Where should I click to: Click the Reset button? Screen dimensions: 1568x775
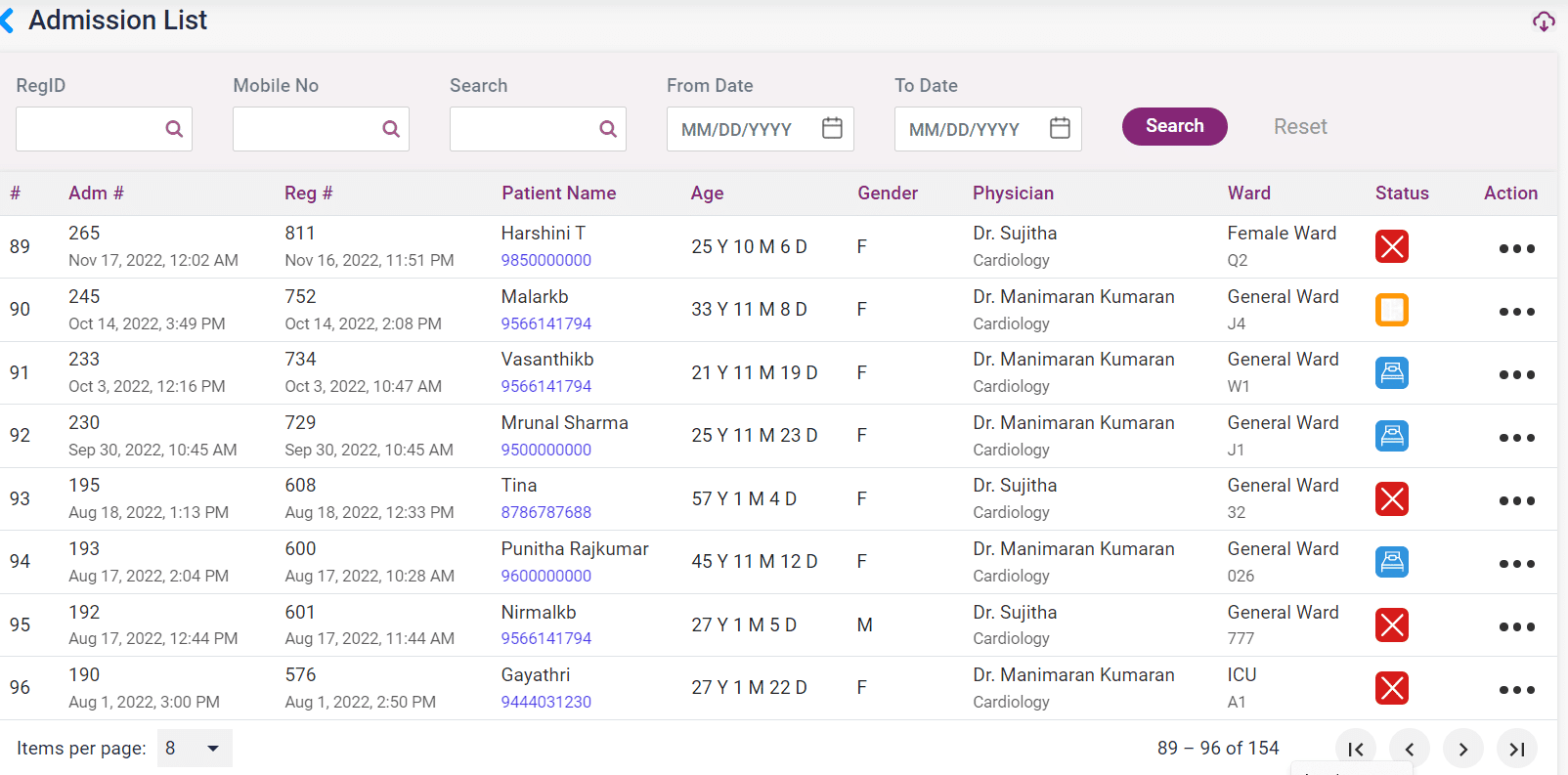pos(1299,127)
